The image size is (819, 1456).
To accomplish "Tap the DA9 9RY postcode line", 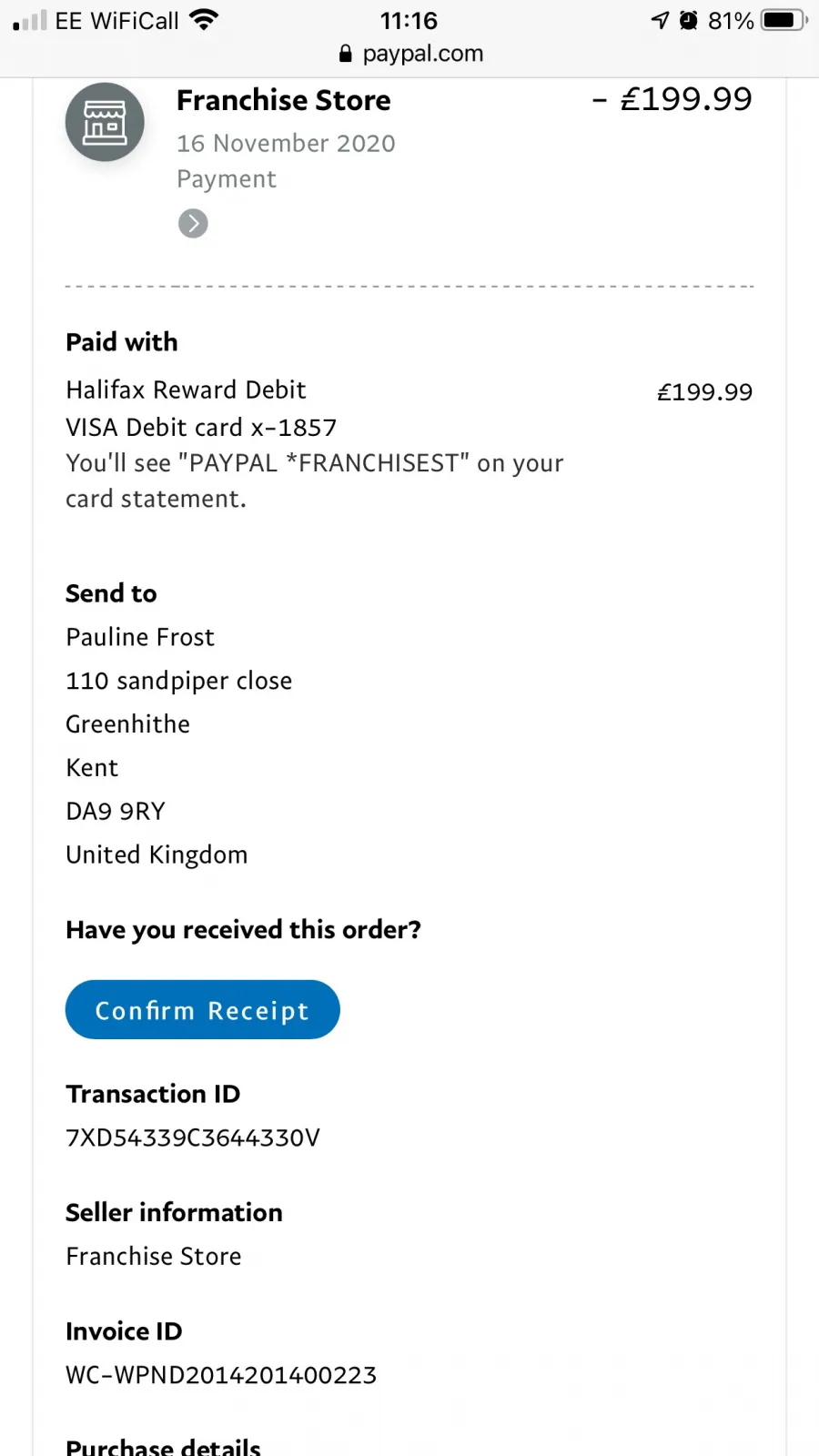I will tap(116, 811).
